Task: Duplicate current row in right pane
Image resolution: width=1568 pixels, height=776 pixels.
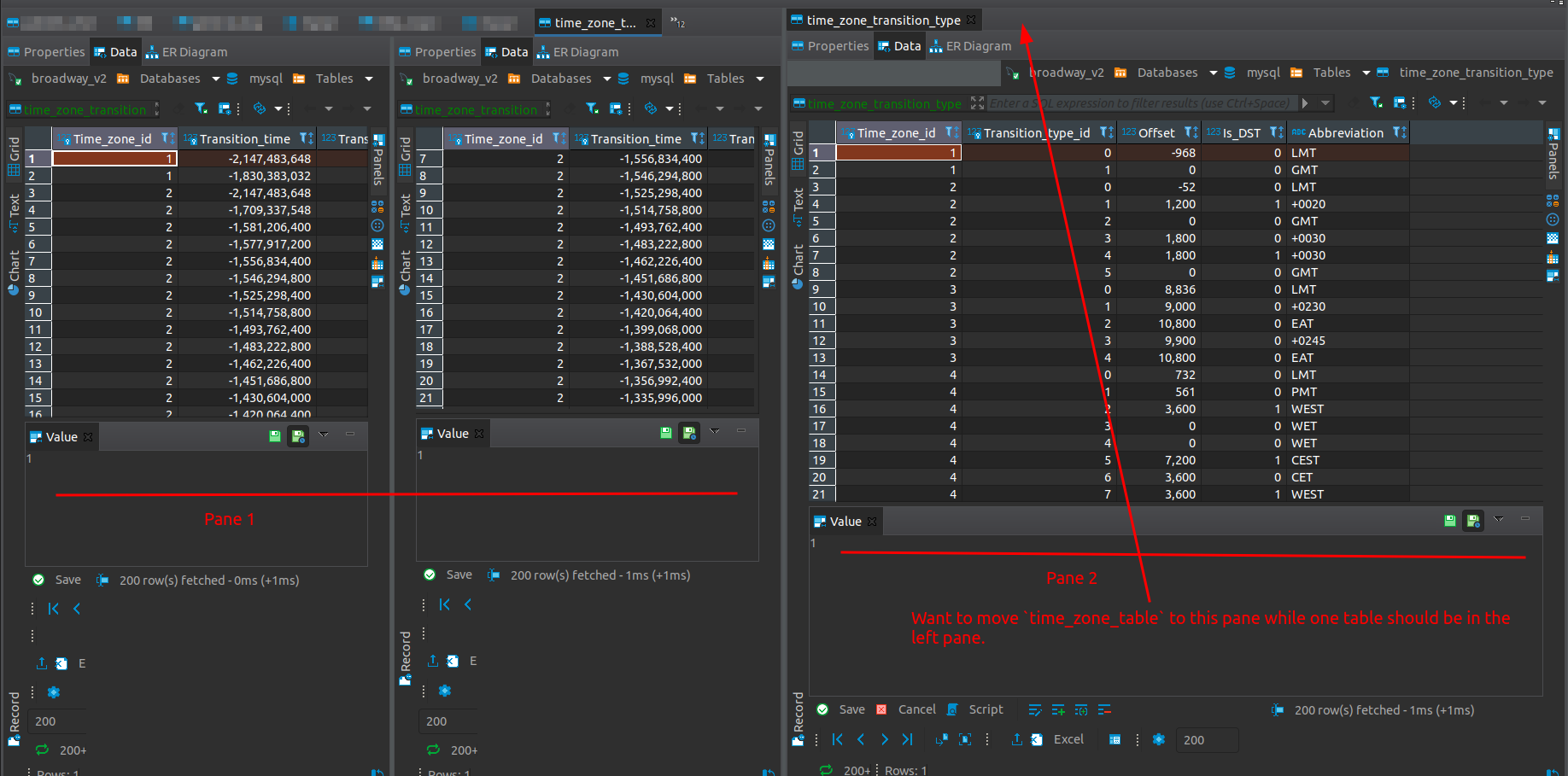Action: point(1081,710)
